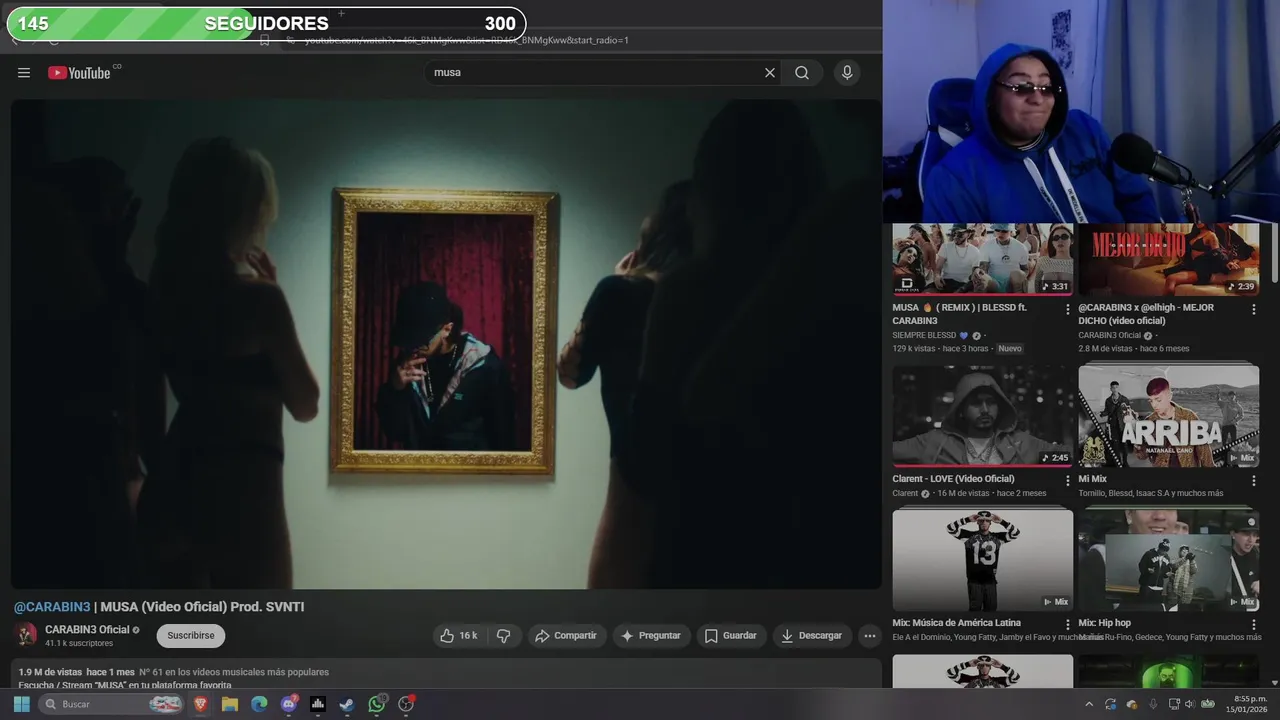Open the speaker volume tray icon
This screenshot has height=720, width=1280.
click(x=1190, y=704)
